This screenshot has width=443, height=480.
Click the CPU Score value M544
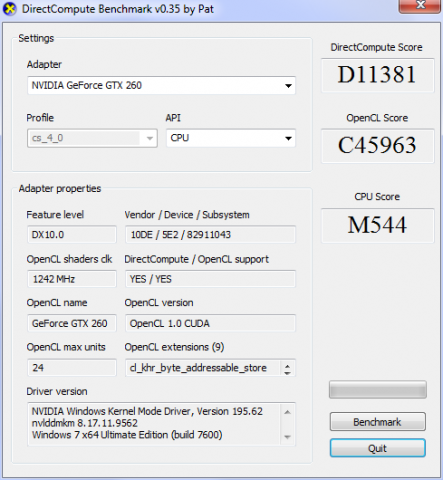(377, 225)
